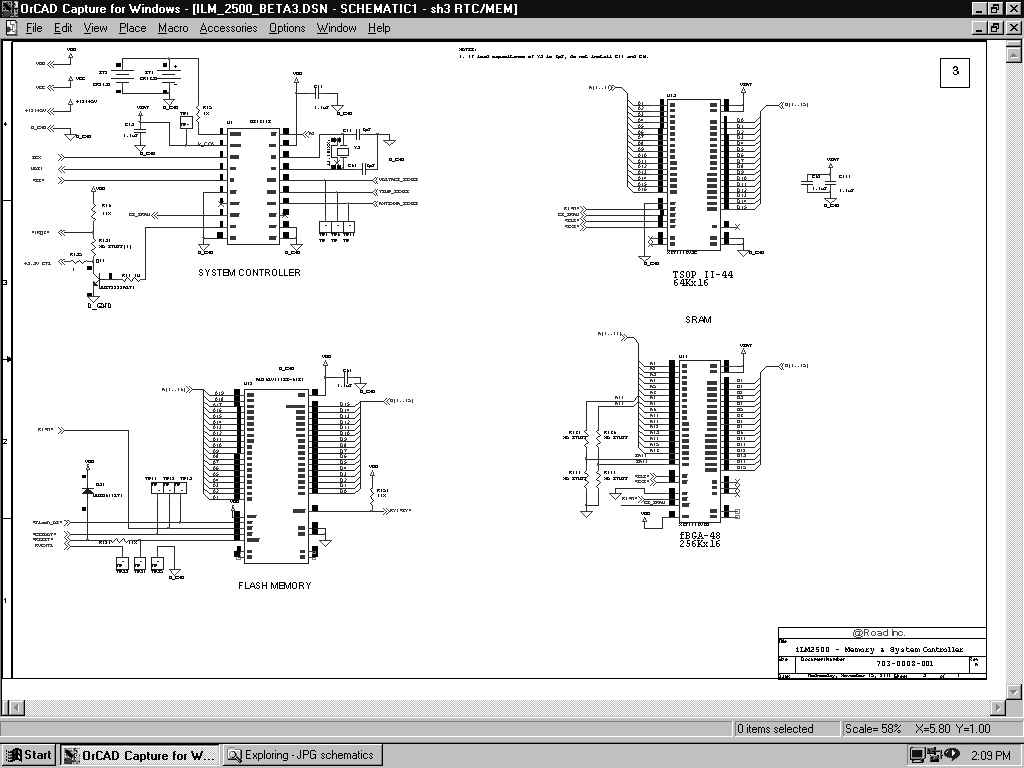Select the SYSTEM CONTROLLER text label
Image resolution: width=1024 pixels, height=768 pixels.
[x=249, y=273]
